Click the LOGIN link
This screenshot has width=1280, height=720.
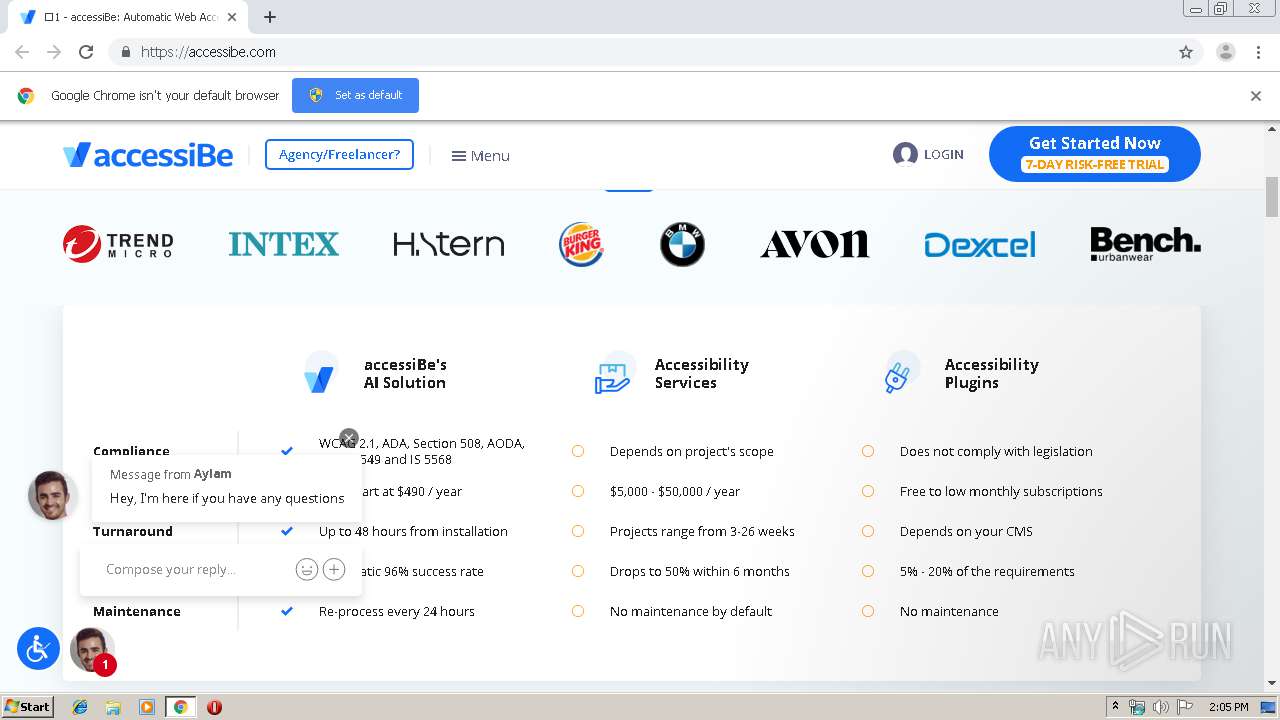pyautogui.click(x=928, y=154)
